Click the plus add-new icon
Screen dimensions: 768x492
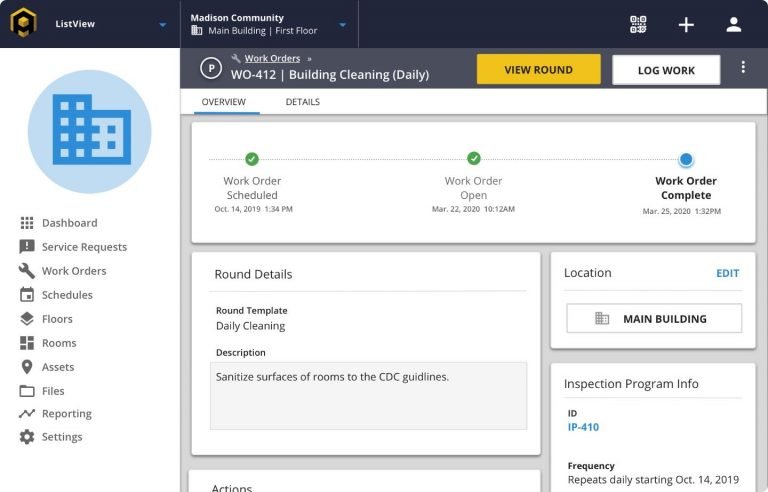[686, 25]
